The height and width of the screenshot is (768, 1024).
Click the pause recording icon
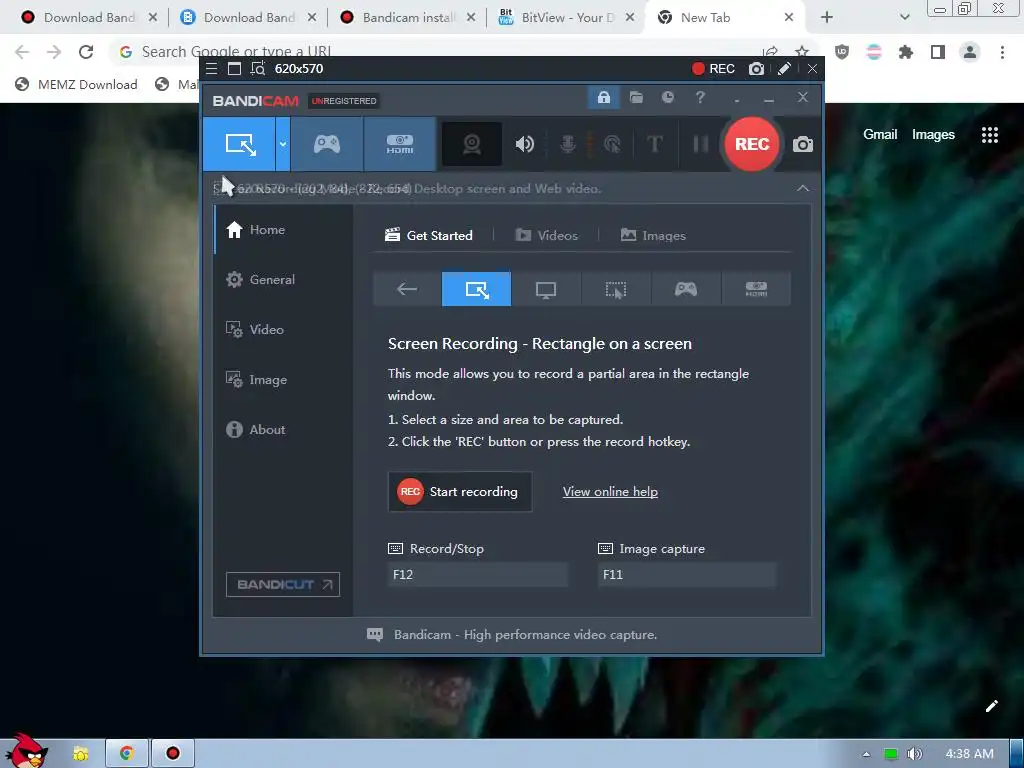click(x=700, y=144)
